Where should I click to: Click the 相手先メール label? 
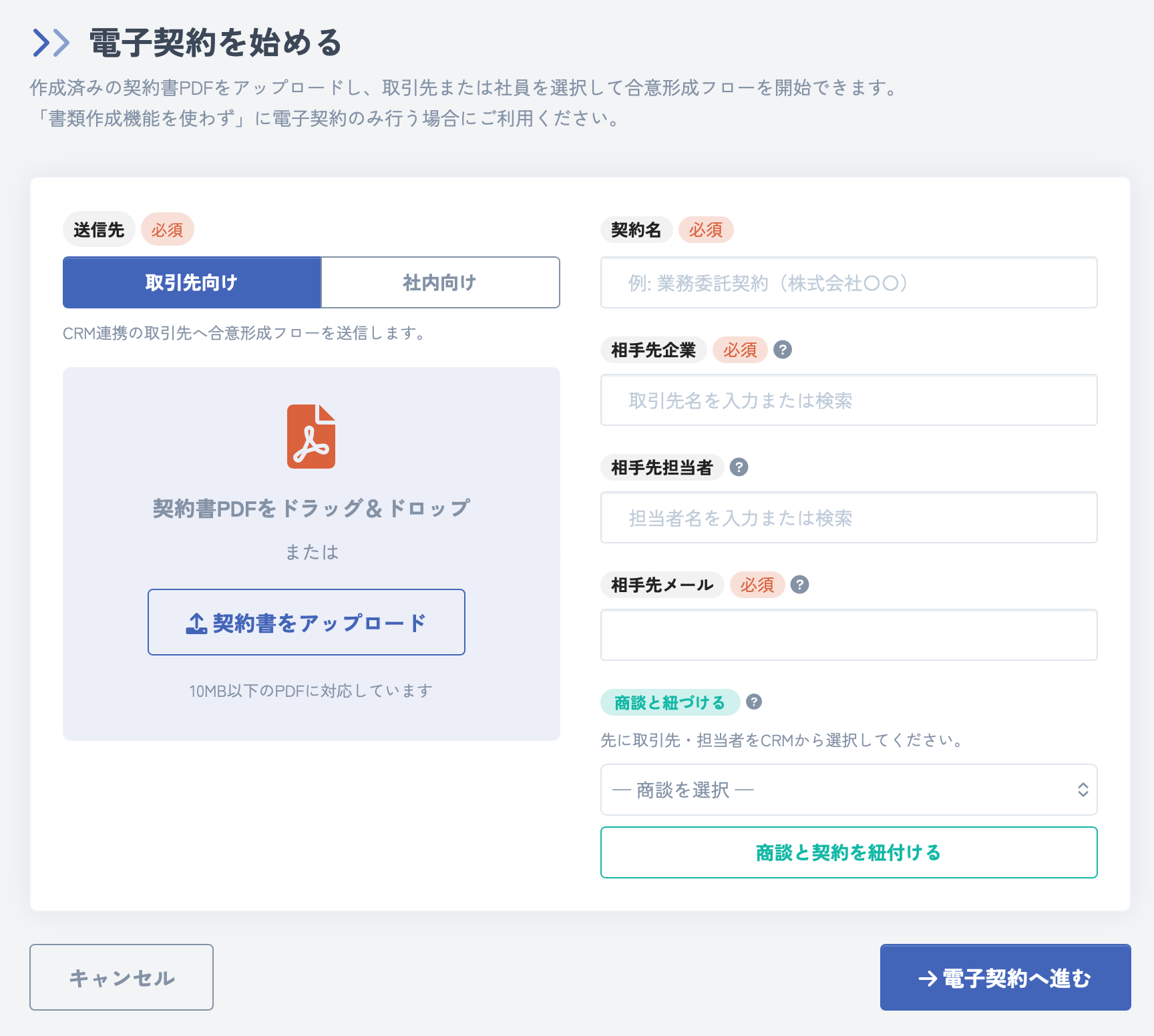tap(662, 585)
